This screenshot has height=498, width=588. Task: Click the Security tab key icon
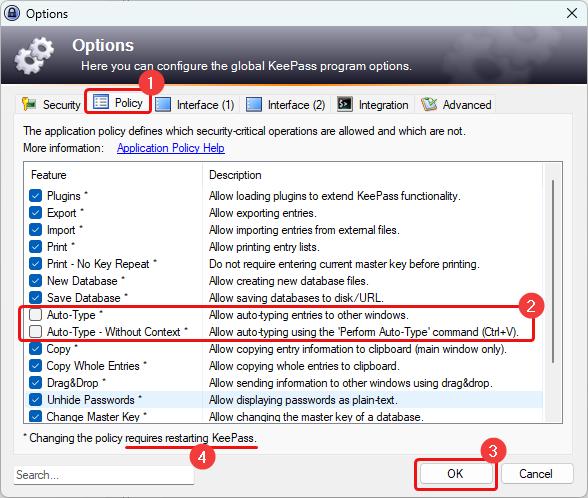pyautogui.click(x=29, y=104)
